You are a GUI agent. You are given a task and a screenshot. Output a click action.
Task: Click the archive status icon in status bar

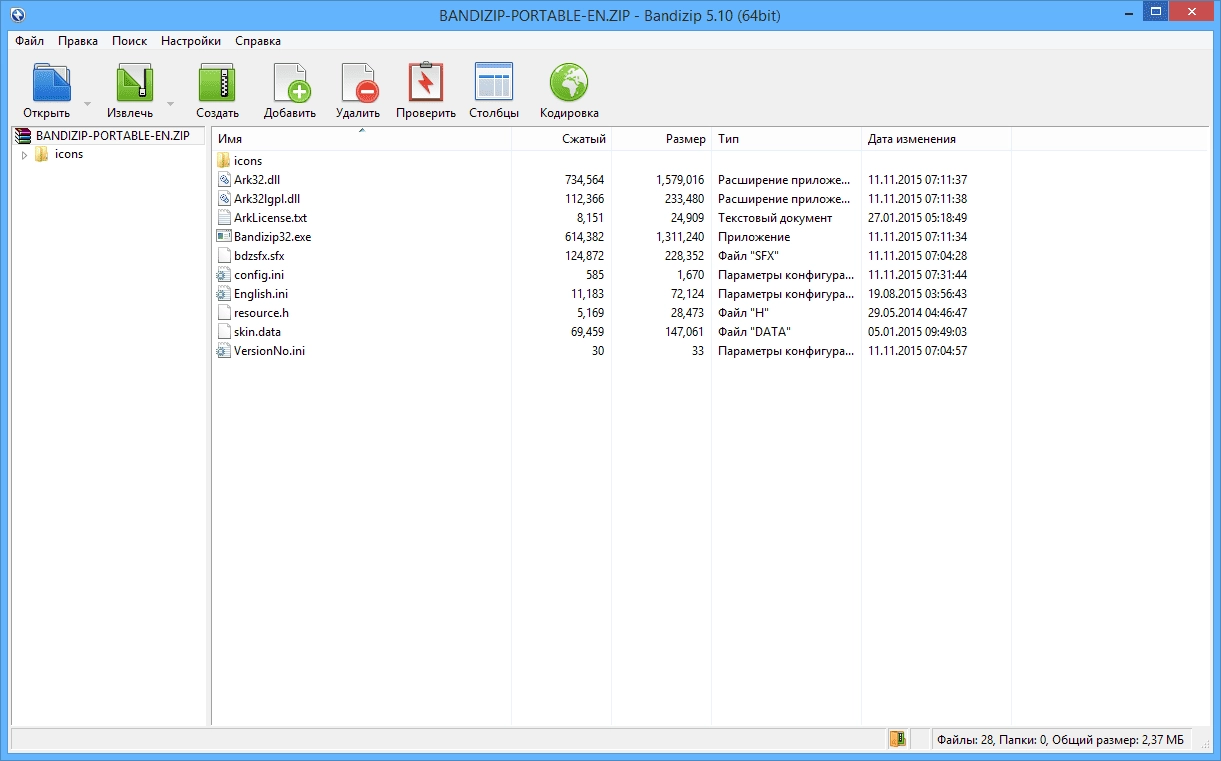(x=898, y=740)
